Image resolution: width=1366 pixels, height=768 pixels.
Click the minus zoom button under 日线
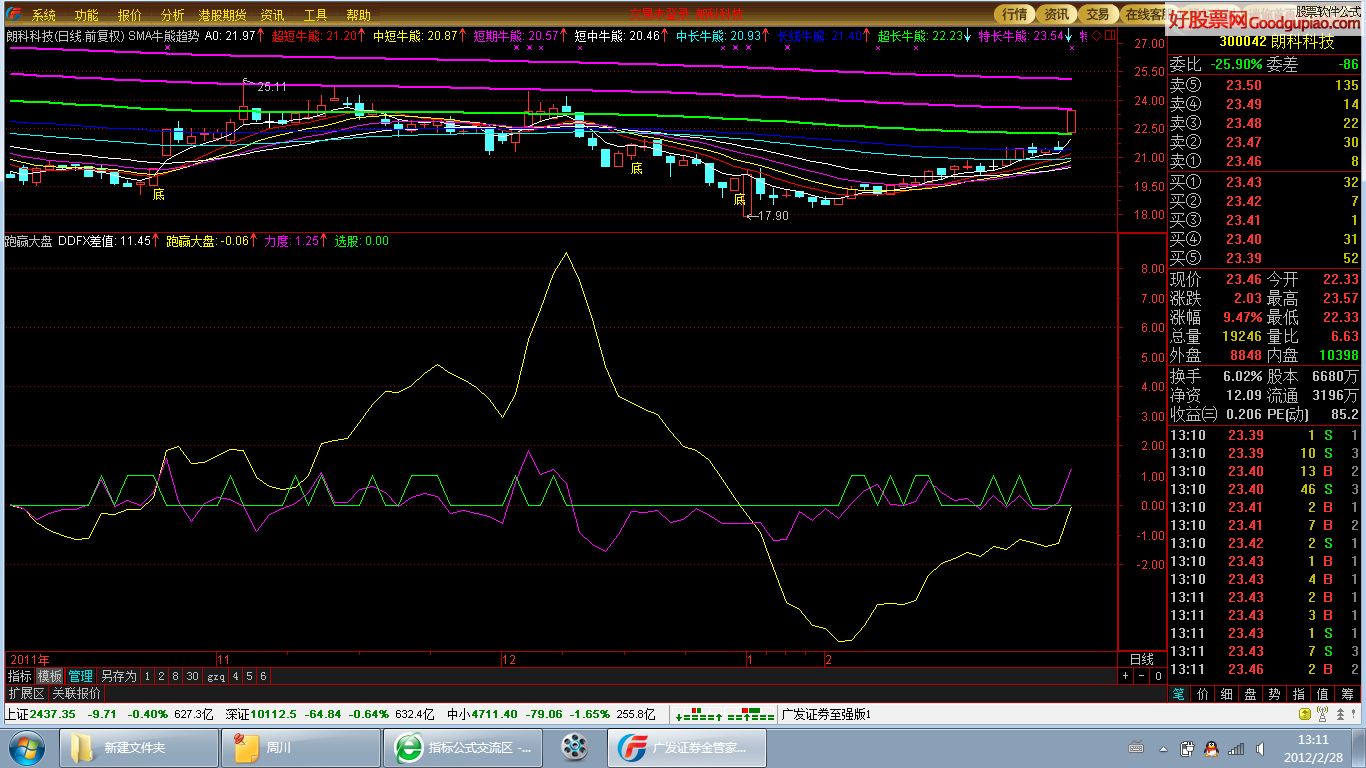pyautogui.click(x=1141, y=676)
